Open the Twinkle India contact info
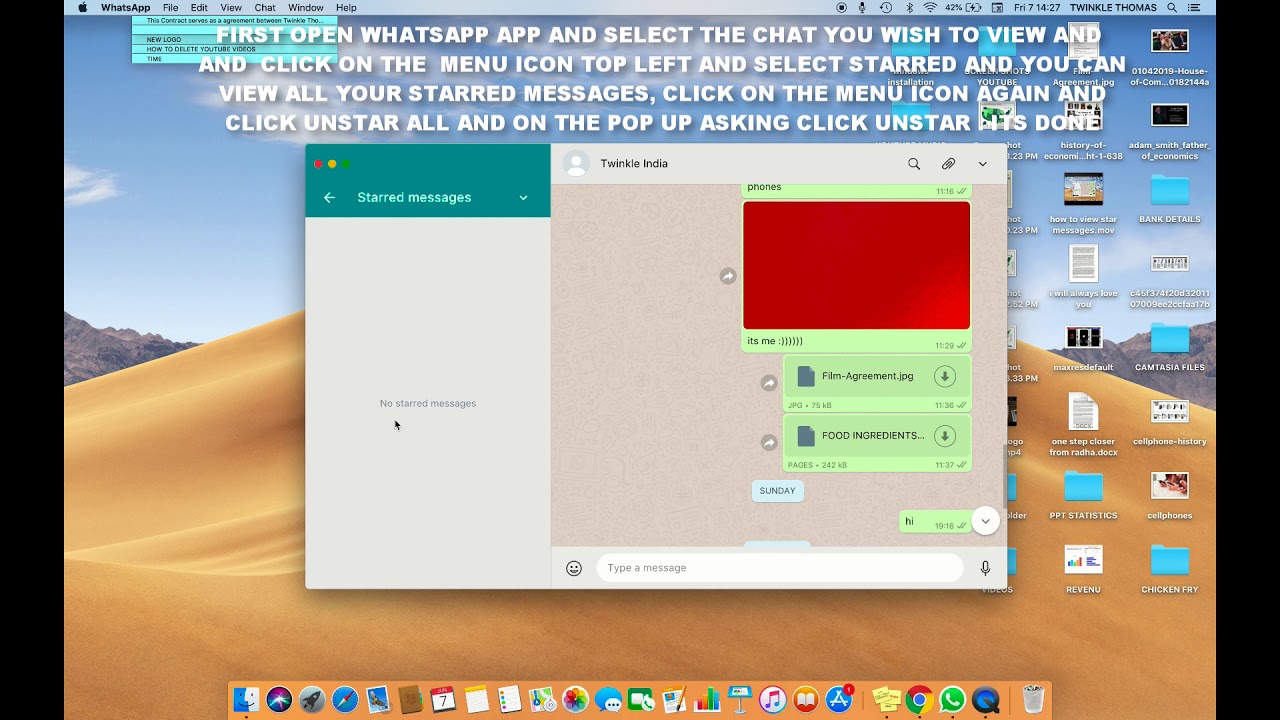The width and height of the screenshot is (1280, 720). (634, 164)
